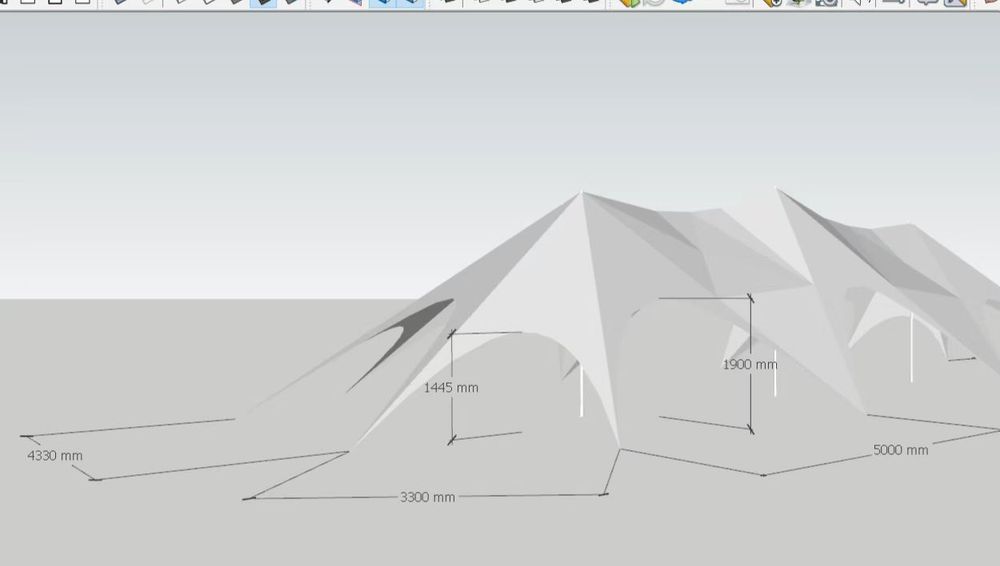Viewport: 1000px width, 566px height.
Task: Click the orange and green toolbar icon
Action: 629,3
